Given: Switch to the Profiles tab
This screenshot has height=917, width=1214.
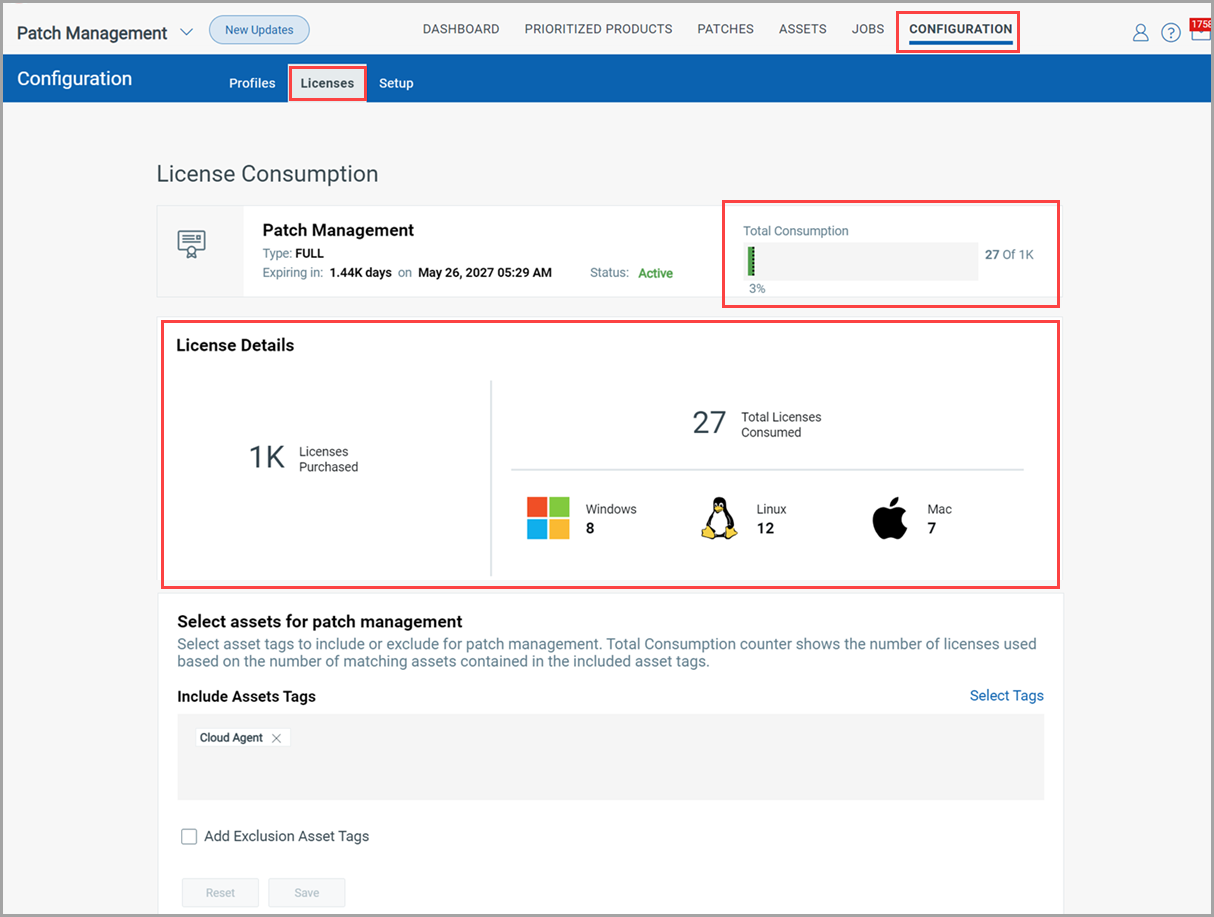Looking at the screenshot, I should pyautogui.click(x=252, y=83).
